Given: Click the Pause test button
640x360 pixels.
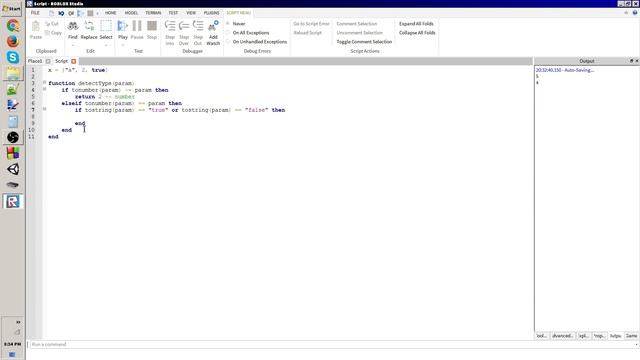Looking at the screenshot, I should tap(137, 27).
